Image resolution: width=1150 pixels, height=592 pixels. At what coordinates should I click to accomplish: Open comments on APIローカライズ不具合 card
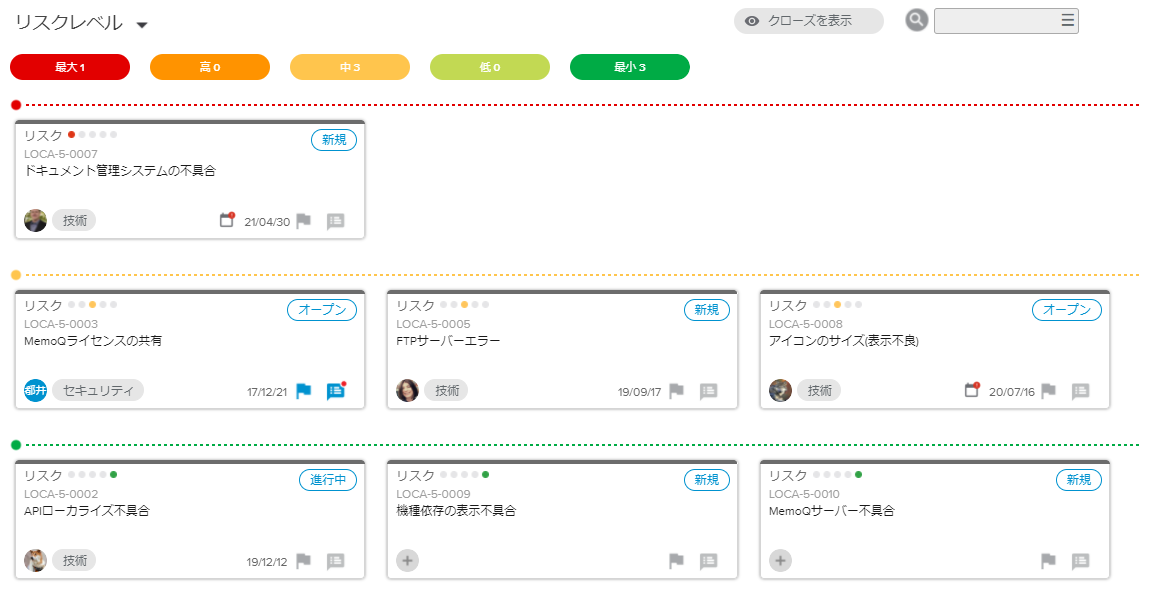click(x=336, y=561)
